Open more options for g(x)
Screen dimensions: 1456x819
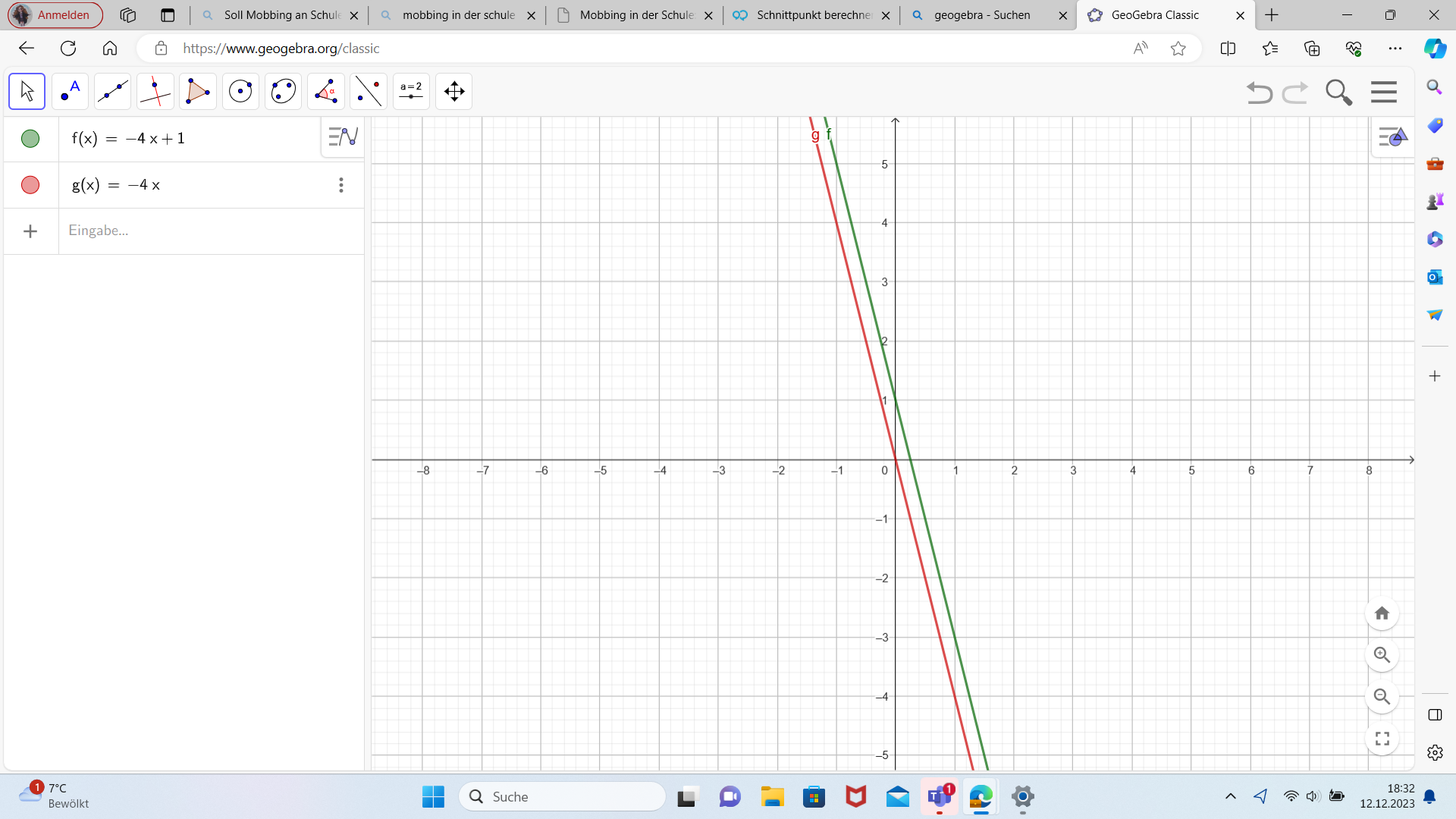pos(341,185)
